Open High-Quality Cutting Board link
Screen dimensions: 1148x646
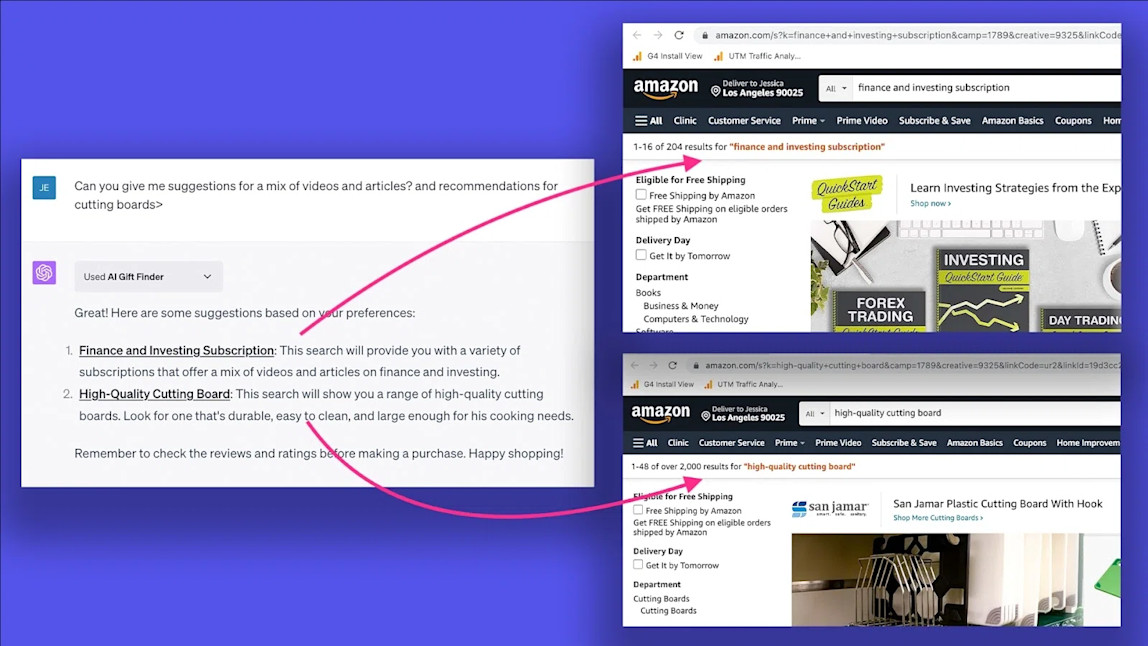pyautogui.click(x=154, y=394)
